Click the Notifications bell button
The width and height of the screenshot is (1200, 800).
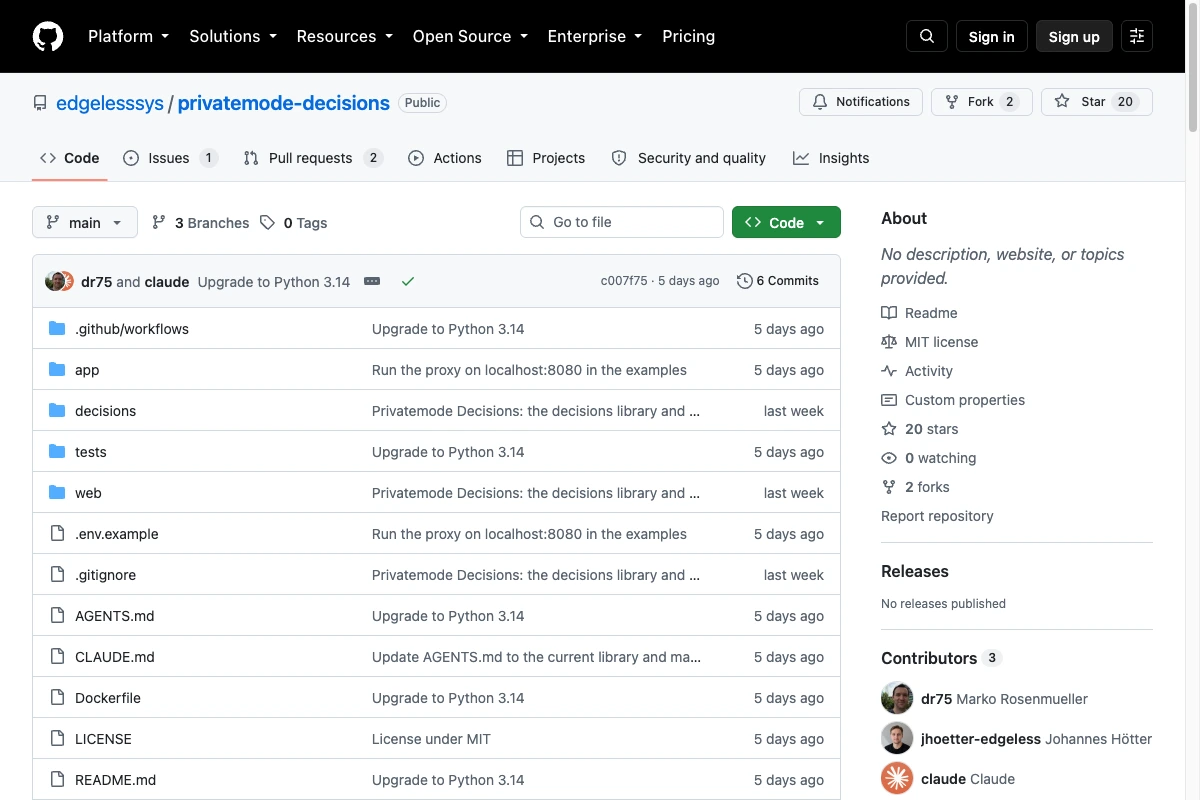pyautogui.click(x=861, y=102)
